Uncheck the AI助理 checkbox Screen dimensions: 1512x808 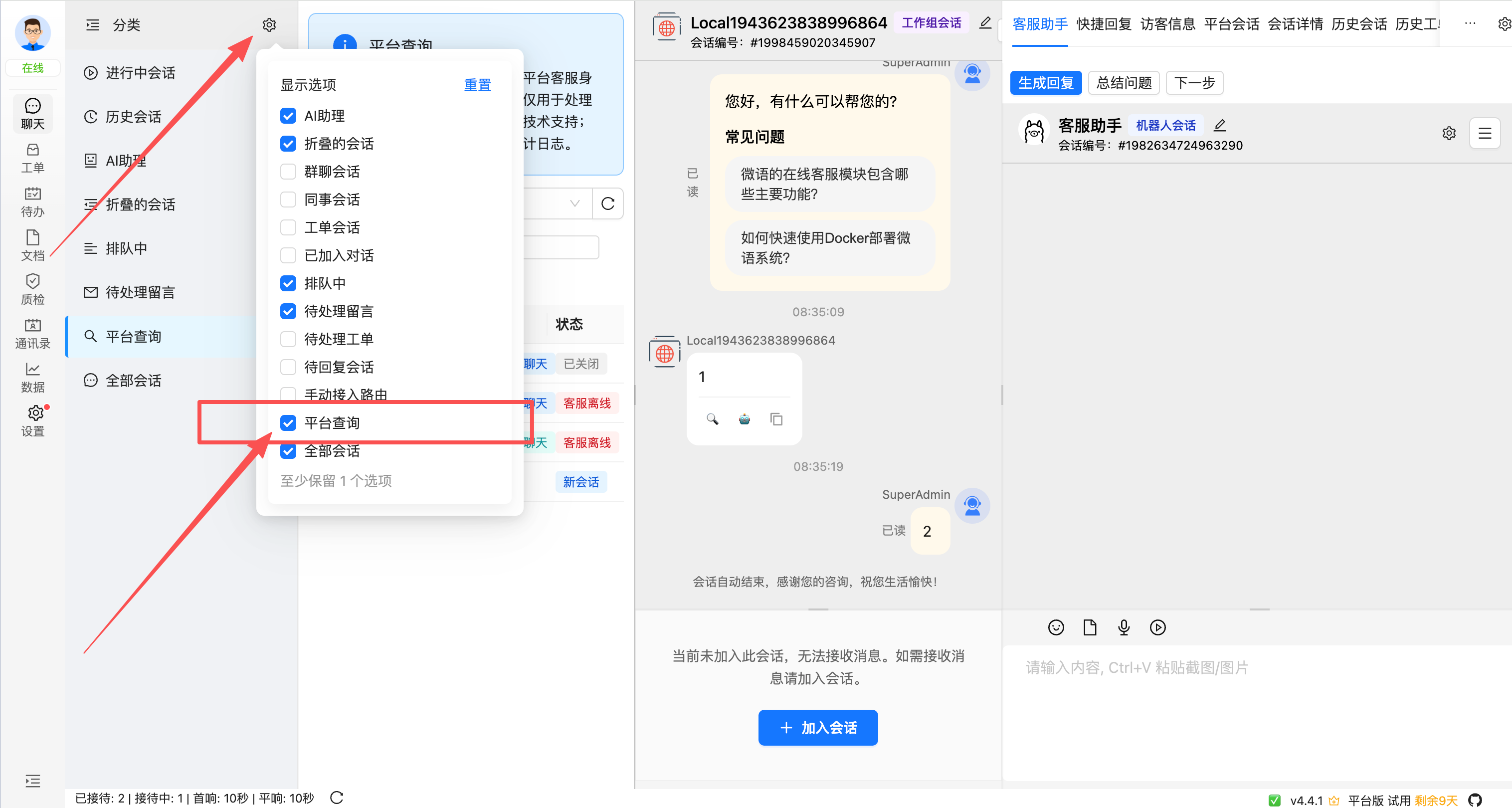pyautogui.click(x=288, y=116)
